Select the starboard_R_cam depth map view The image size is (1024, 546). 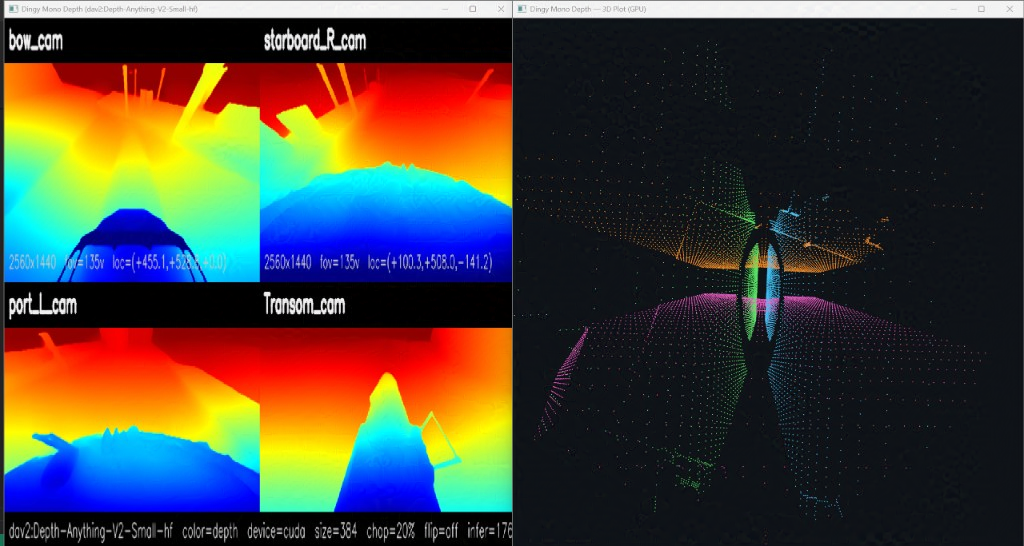pos(386,172)
